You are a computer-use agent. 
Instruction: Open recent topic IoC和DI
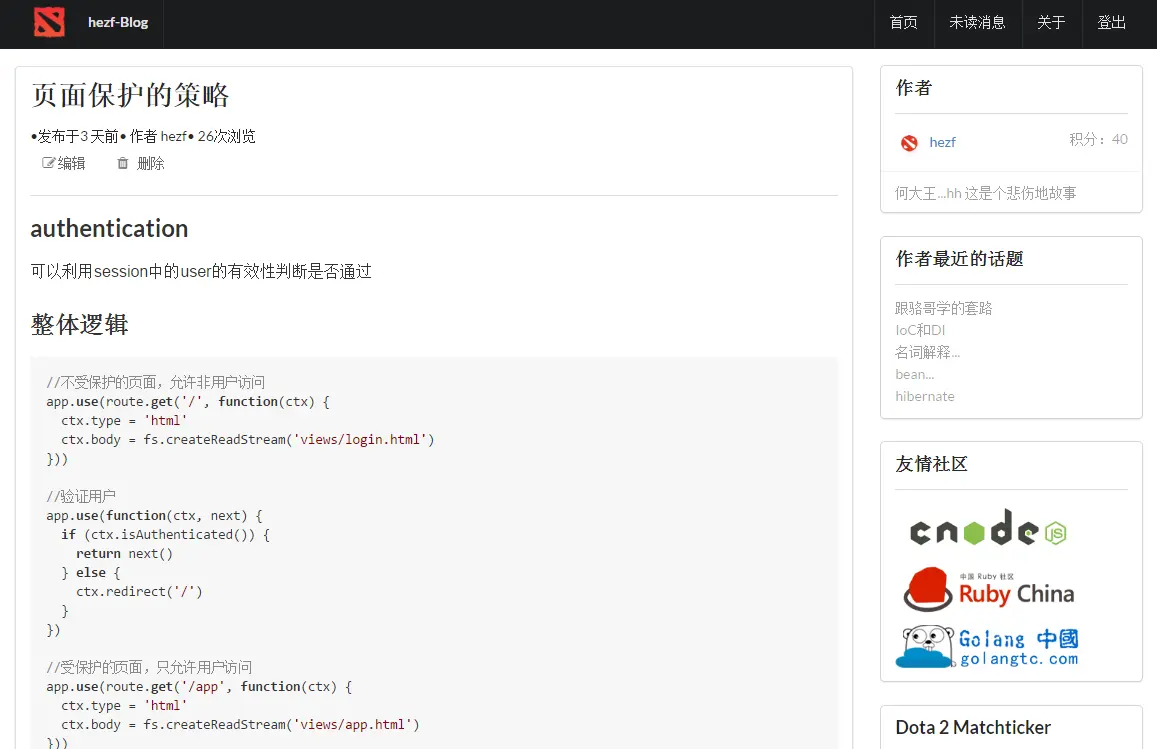click(920, 331)
